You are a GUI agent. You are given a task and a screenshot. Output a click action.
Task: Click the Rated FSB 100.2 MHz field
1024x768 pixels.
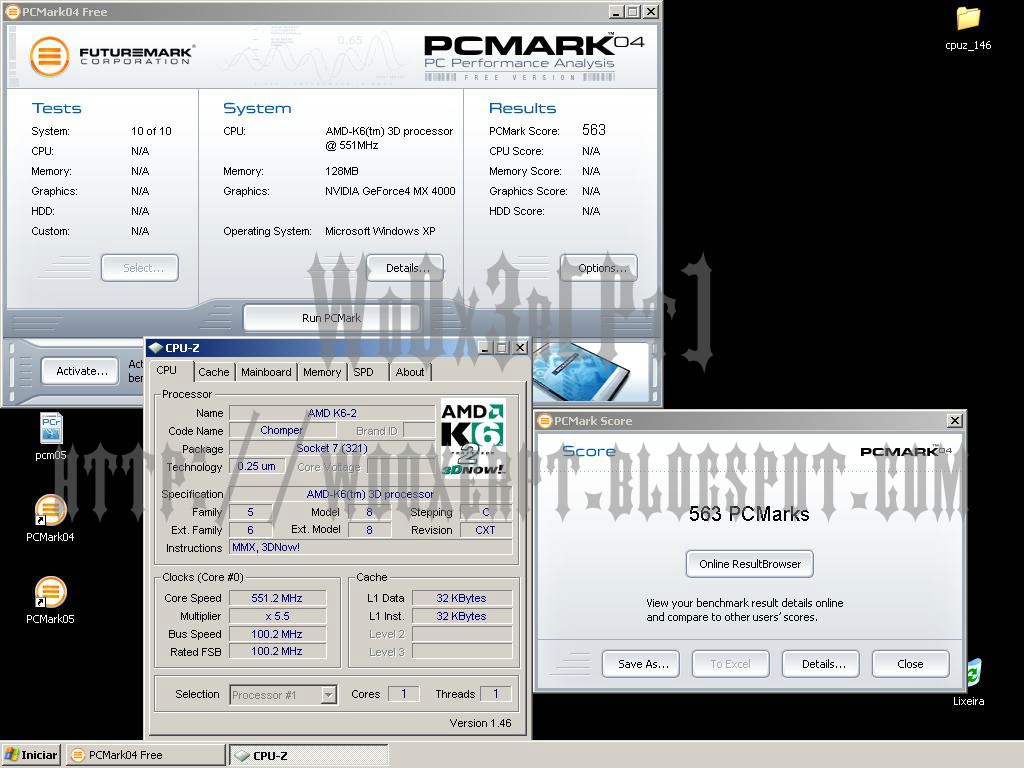click(277, 651)
